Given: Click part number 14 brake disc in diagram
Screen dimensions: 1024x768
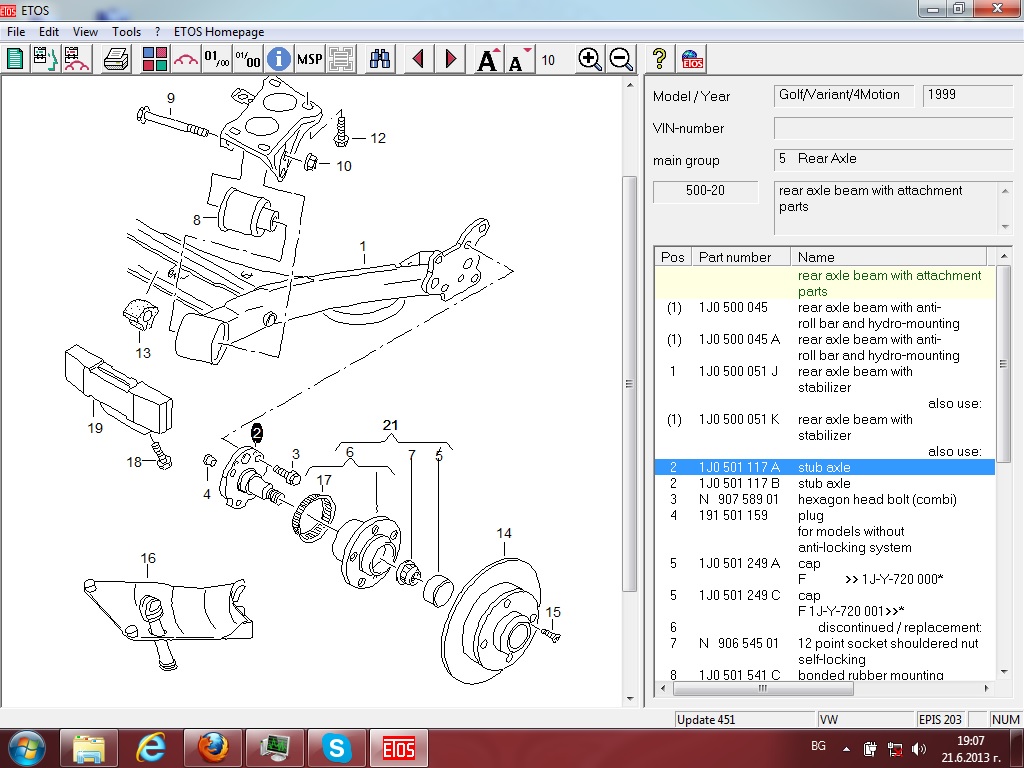Looking at the screenshot, I should point(503,534).
